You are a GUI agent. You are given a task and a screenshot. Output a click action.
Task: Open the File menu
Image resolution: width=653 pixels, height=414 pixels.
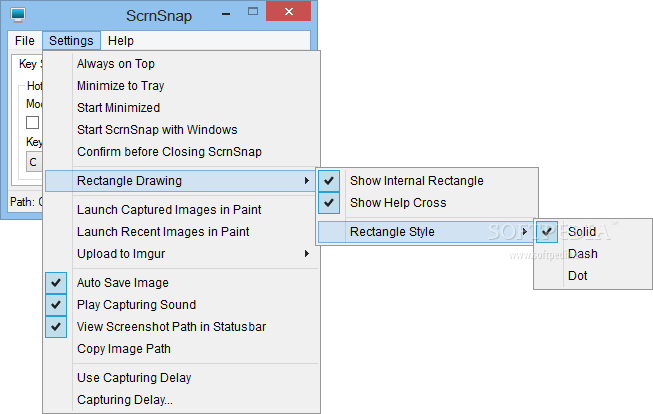pyautogui.click(x=25, y=41)
